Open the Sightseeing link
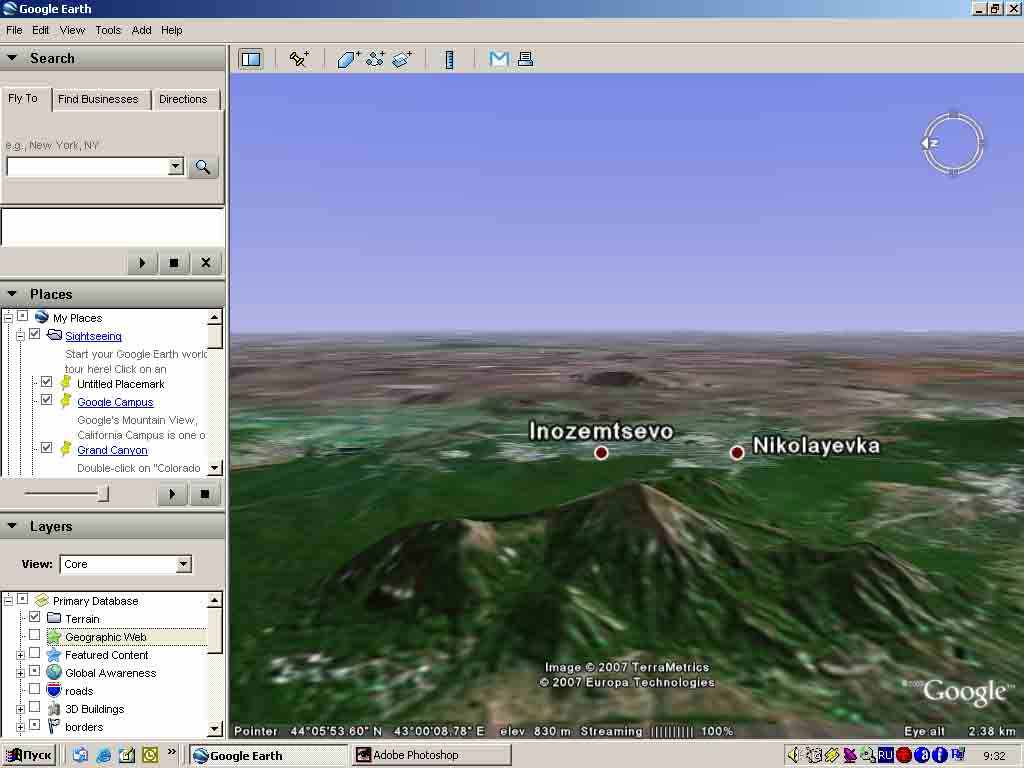The image size is (1024, 768). pyautogui.click(x=93, y=336)
